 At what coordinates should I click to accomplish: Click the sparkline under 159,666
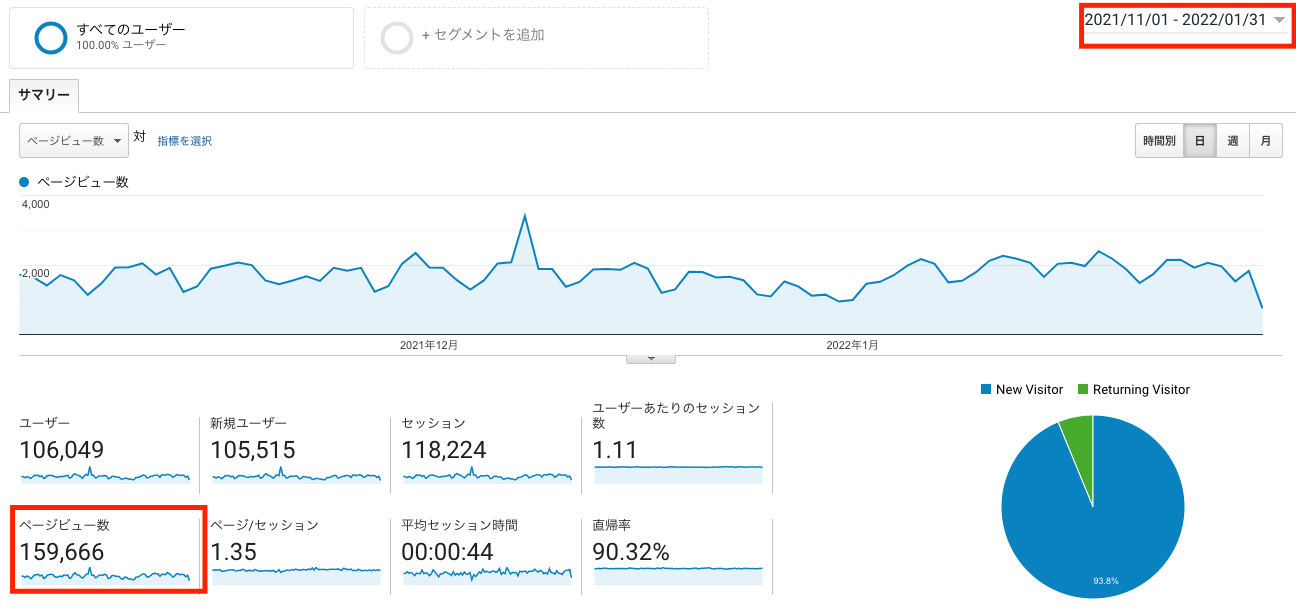[105, 575]
